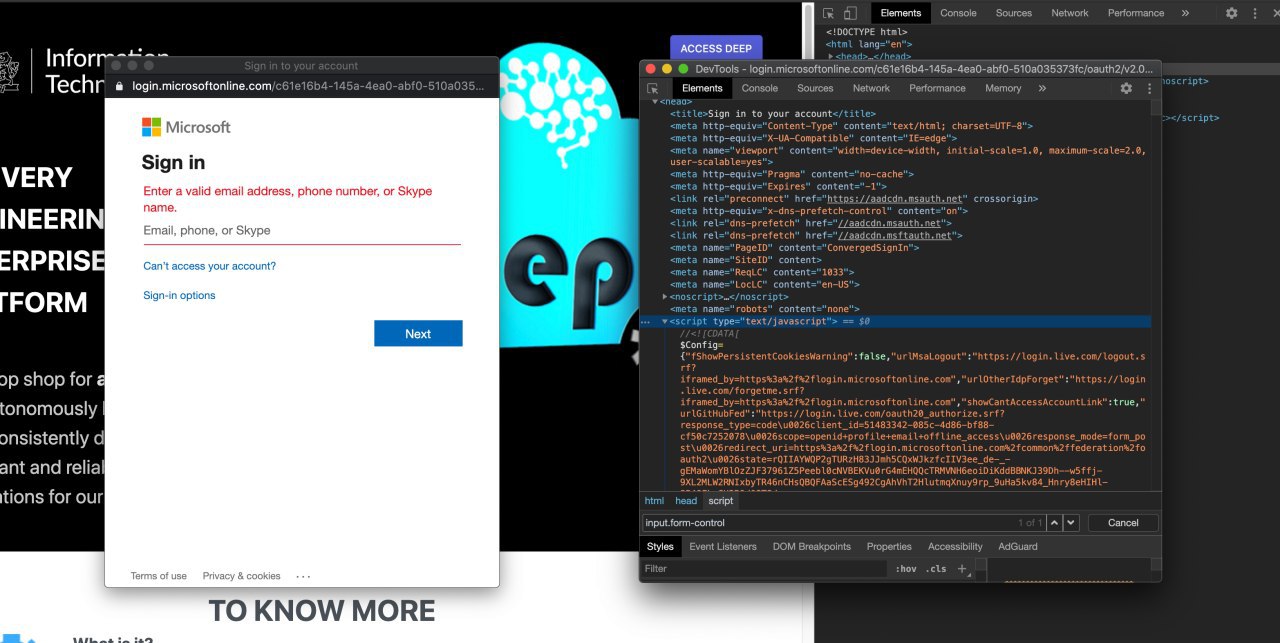Open front DevTools kebab menu
Image resolution: width=1280 pixels, height=643 pixels.
coord(1149,88)
